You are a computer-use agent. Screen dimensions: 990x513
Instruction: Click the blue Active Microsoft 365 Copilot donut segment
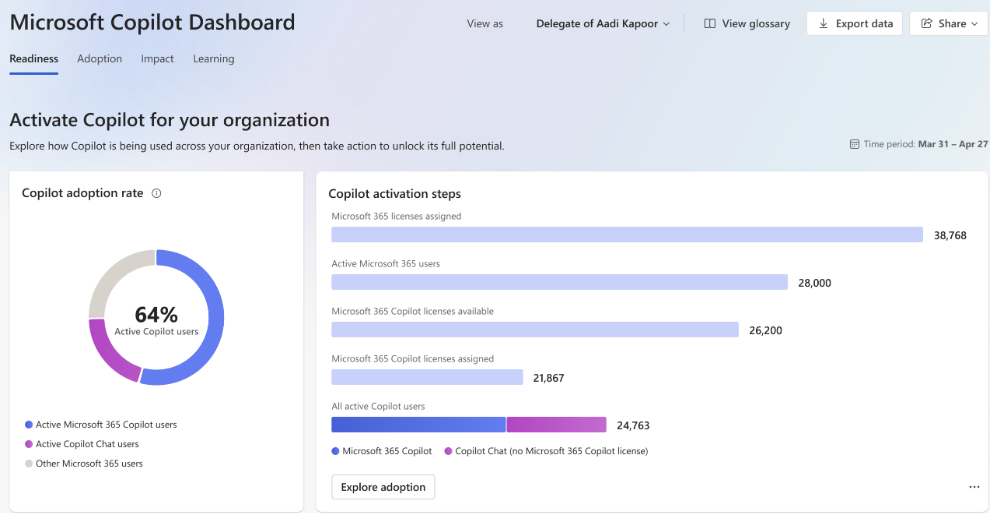point(215,317)
